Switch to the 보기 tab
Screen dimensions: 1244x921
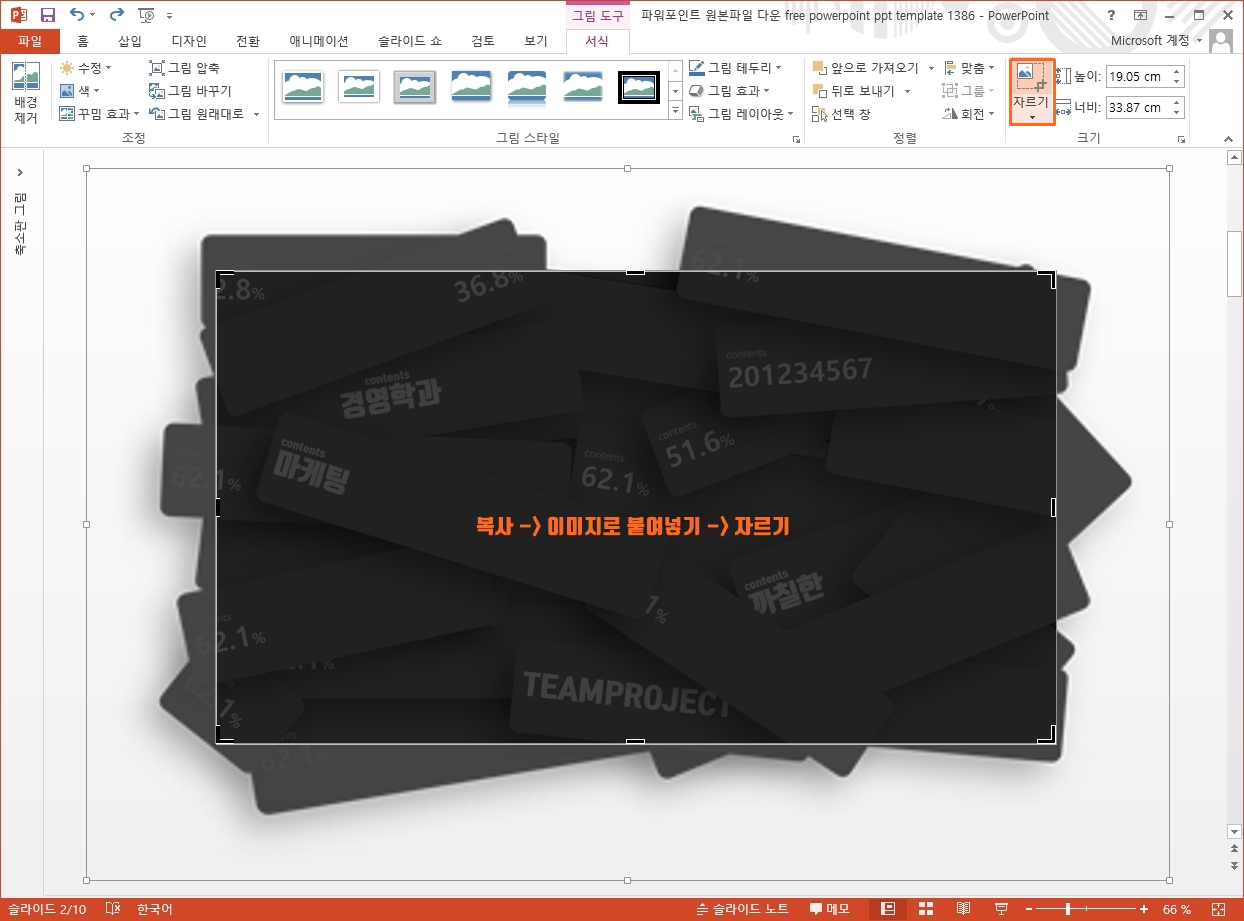(x=536, y=41)
